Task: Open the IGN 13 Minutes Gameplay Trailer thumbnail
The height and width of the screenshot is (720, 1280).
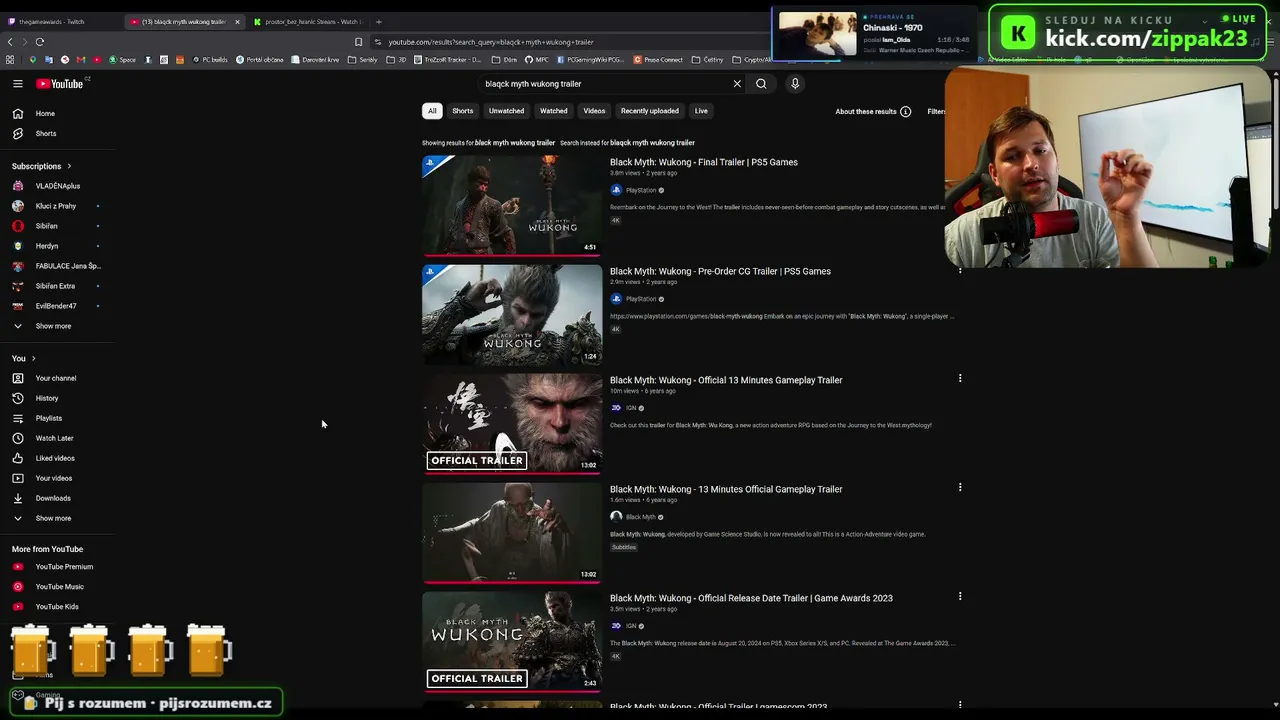Action: 512,423
